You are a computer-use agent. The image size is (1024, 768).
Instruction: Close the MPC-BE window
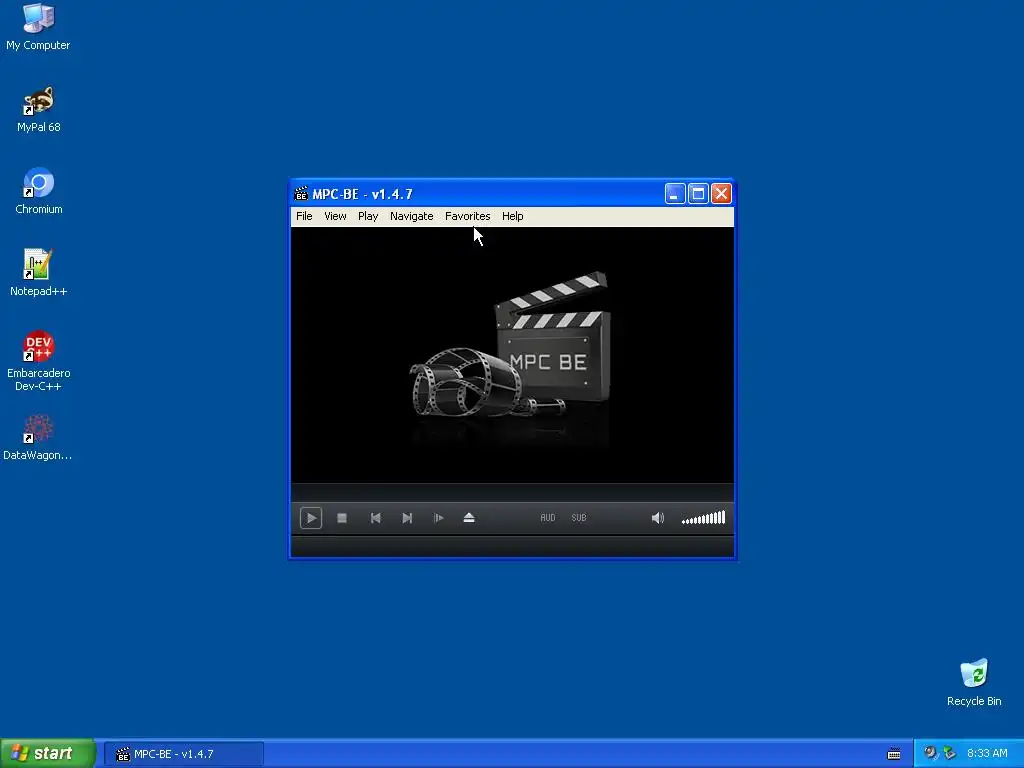pos(721,193)
